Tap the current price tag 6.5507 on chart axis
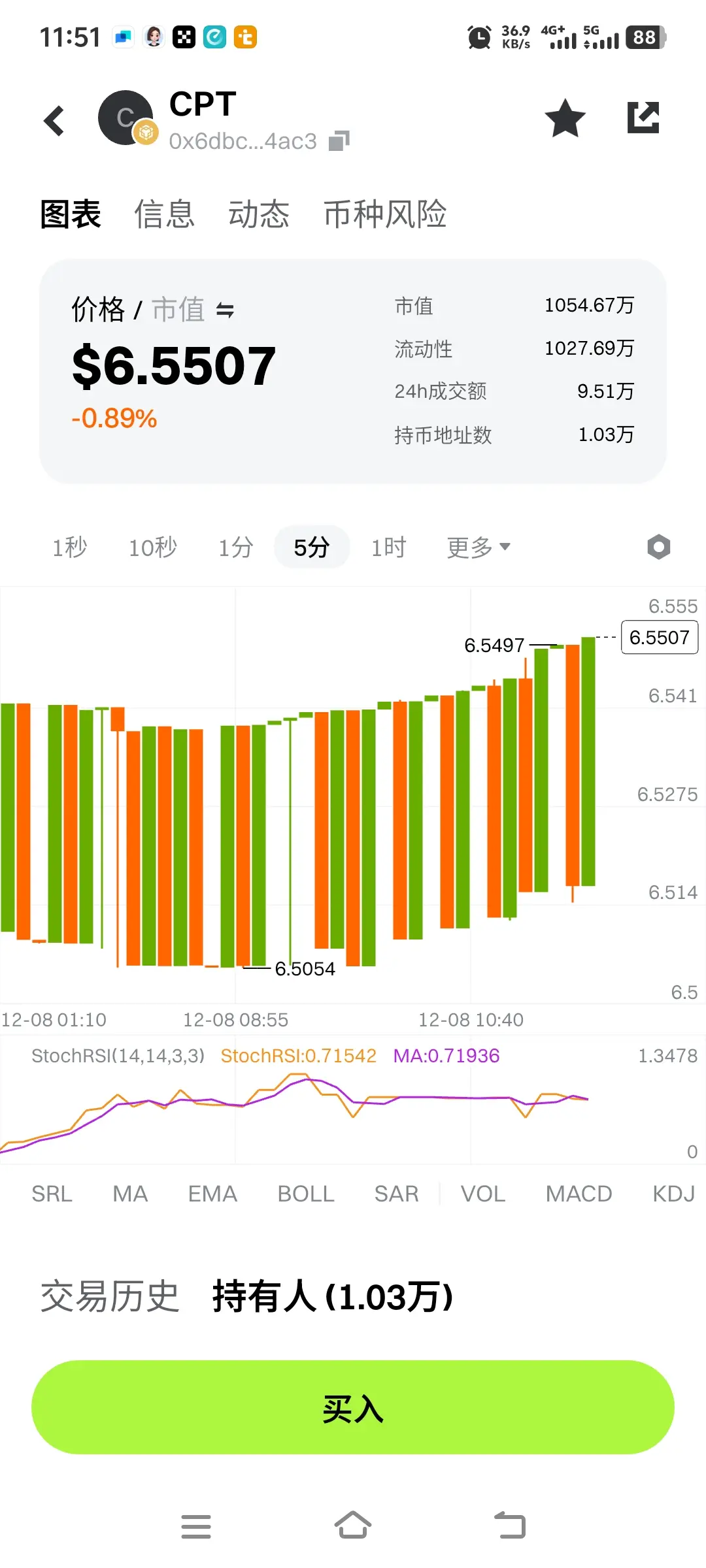The height and width of the screenshot is (1568, 706). pyautogui.click(x=660, y=637)
